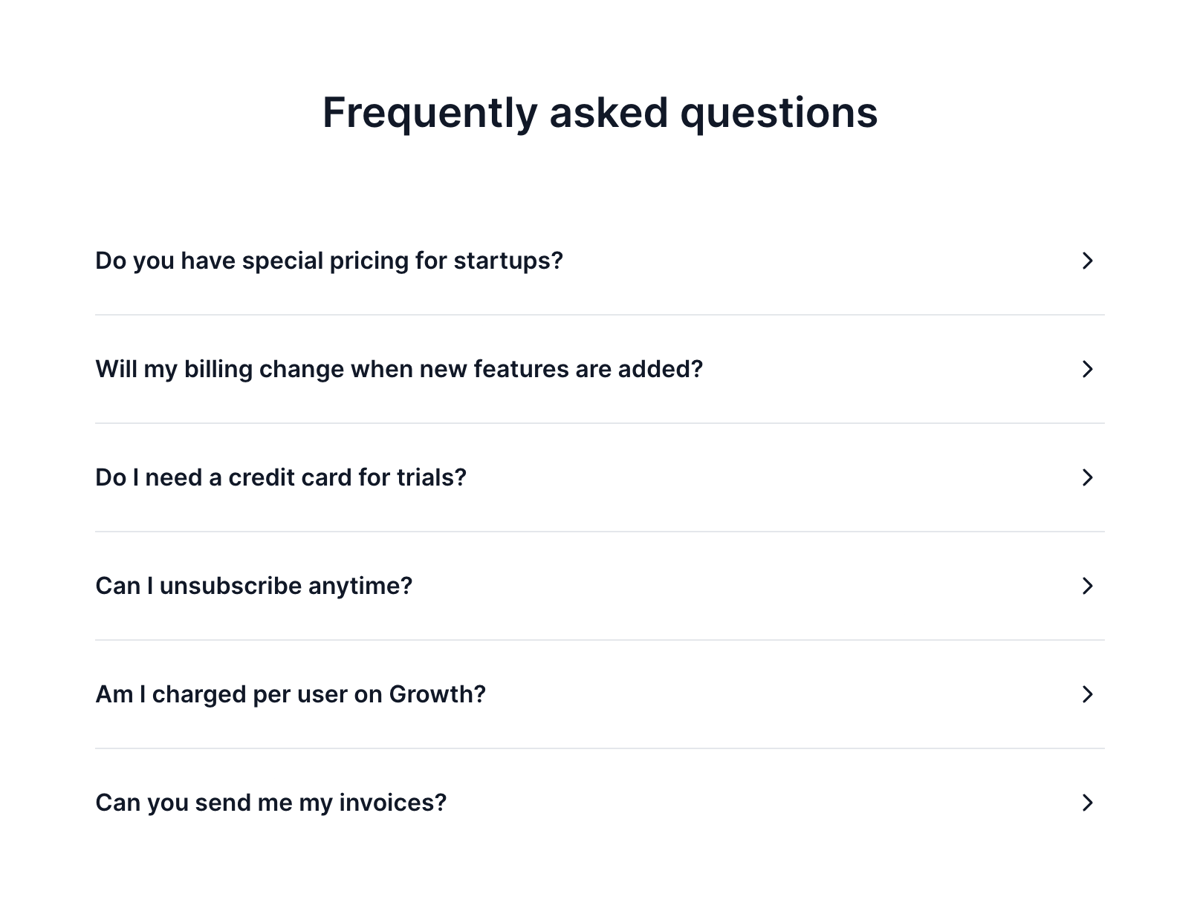The height and width of the screenshot is (911, 1200).
Task: Open 'Do I need a credit card for trials?'
Action: coord(280,477)
